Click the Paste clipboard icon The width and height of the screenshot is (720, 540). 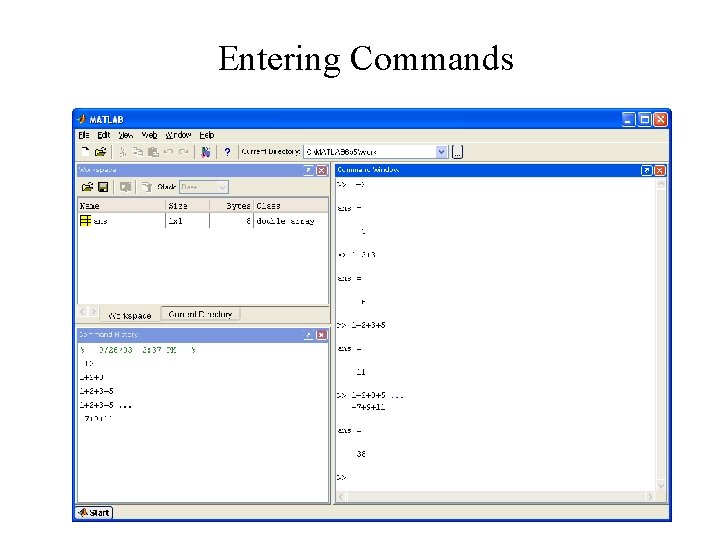click(153, 152)
